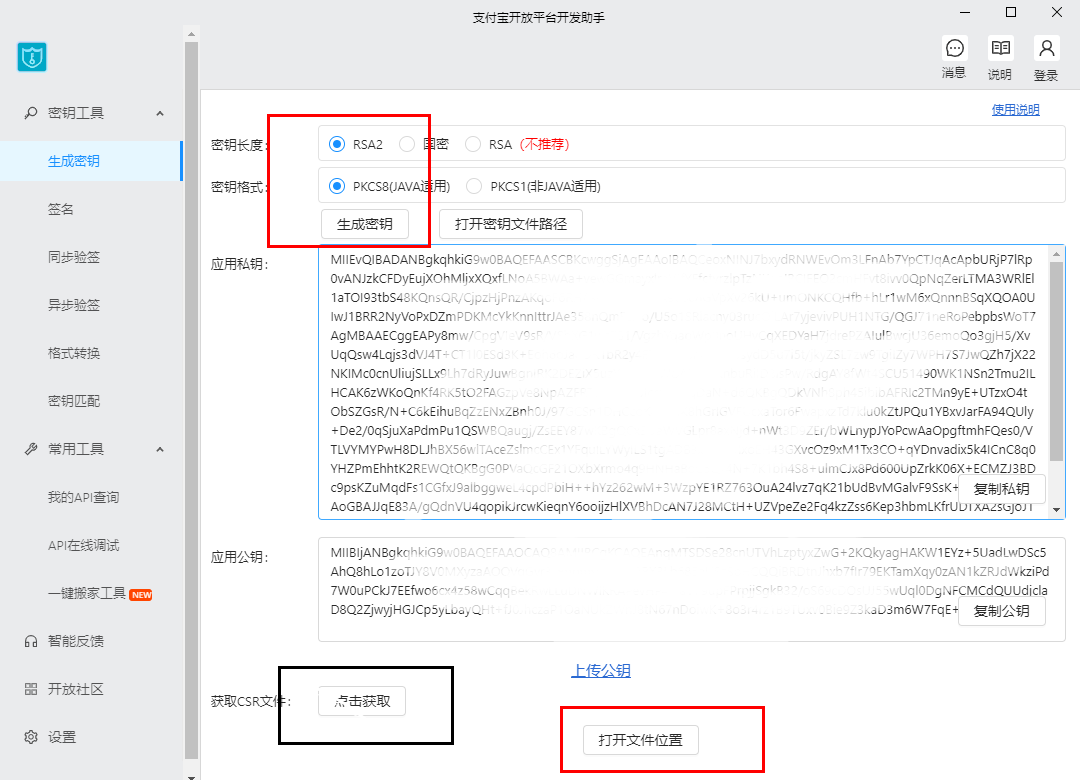Image resolution: width=1080 pixels, height=780 pixels.
Task: Click the 生成密钥 generate button
Action: click(x=365, y=224)
